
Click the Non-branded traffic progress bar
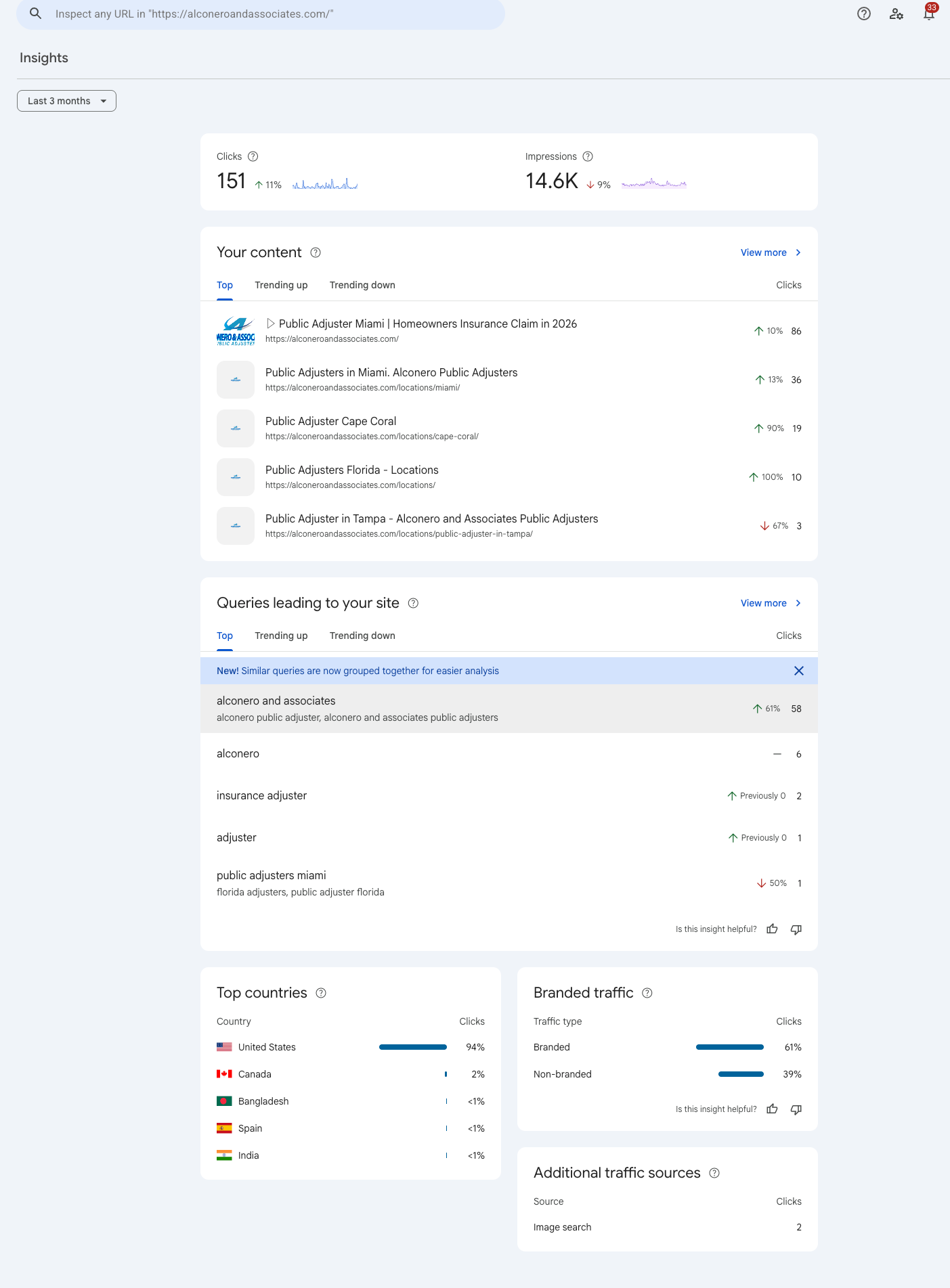tap(741, 1074)
